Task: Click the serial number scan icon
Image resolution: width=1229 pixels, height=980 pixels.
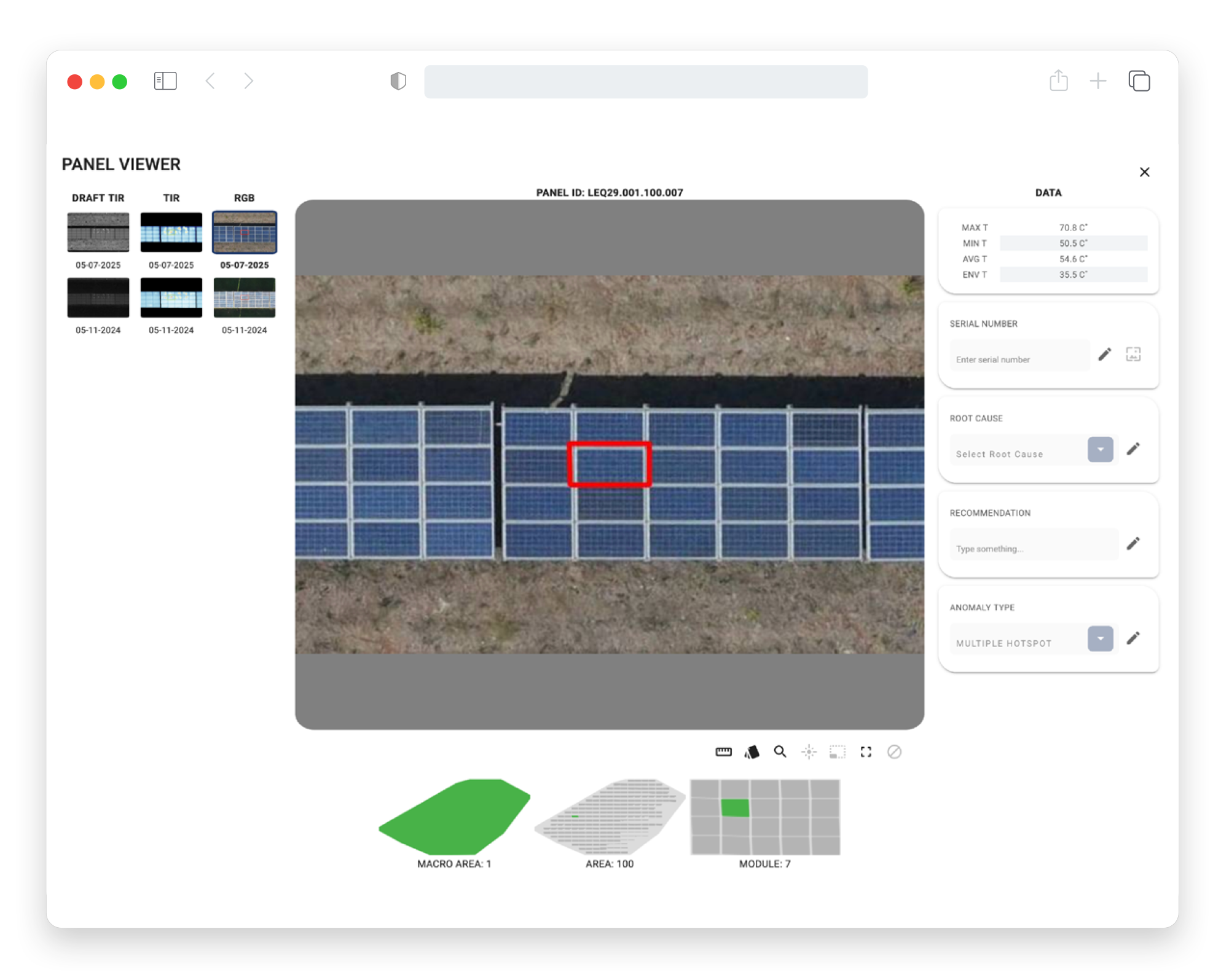Action: [1133, 355]
